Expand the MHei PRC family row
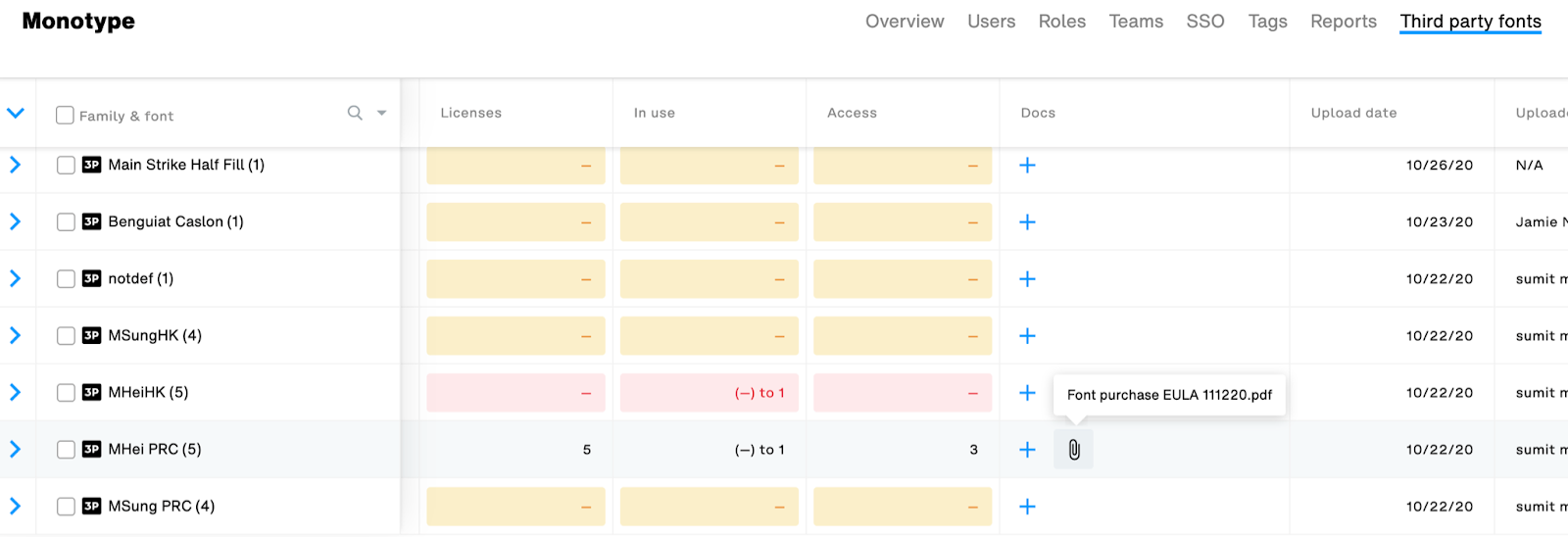This screenshot has height=537, width=1568. click(x=15, y=449)
